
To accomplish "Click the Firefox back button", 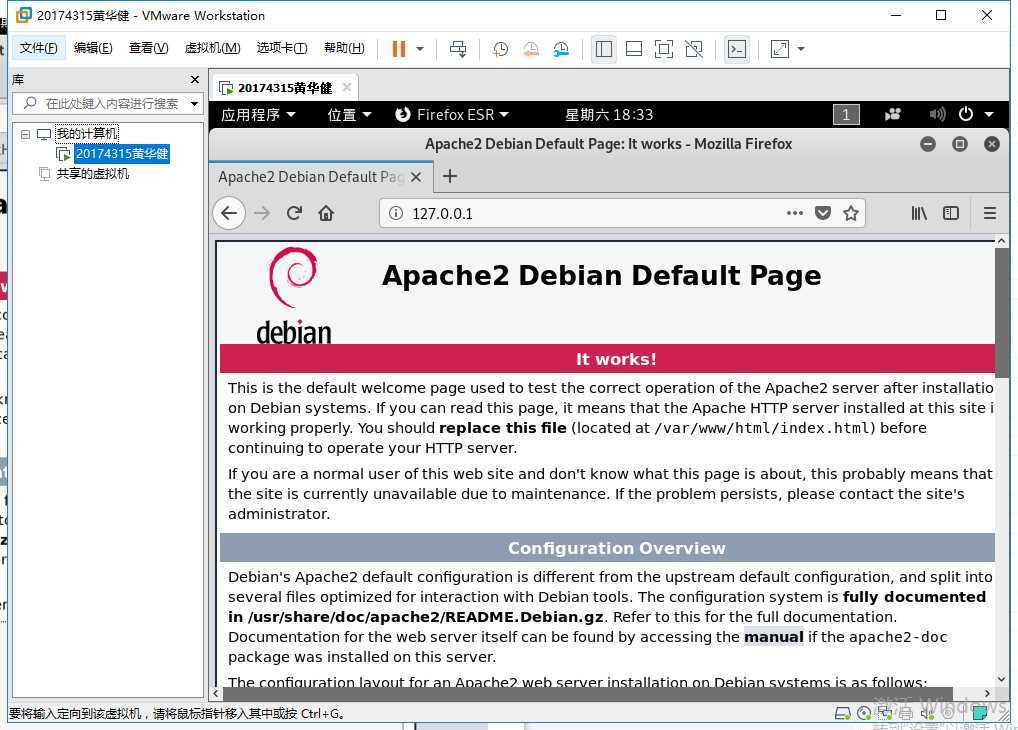I will 229,213.
